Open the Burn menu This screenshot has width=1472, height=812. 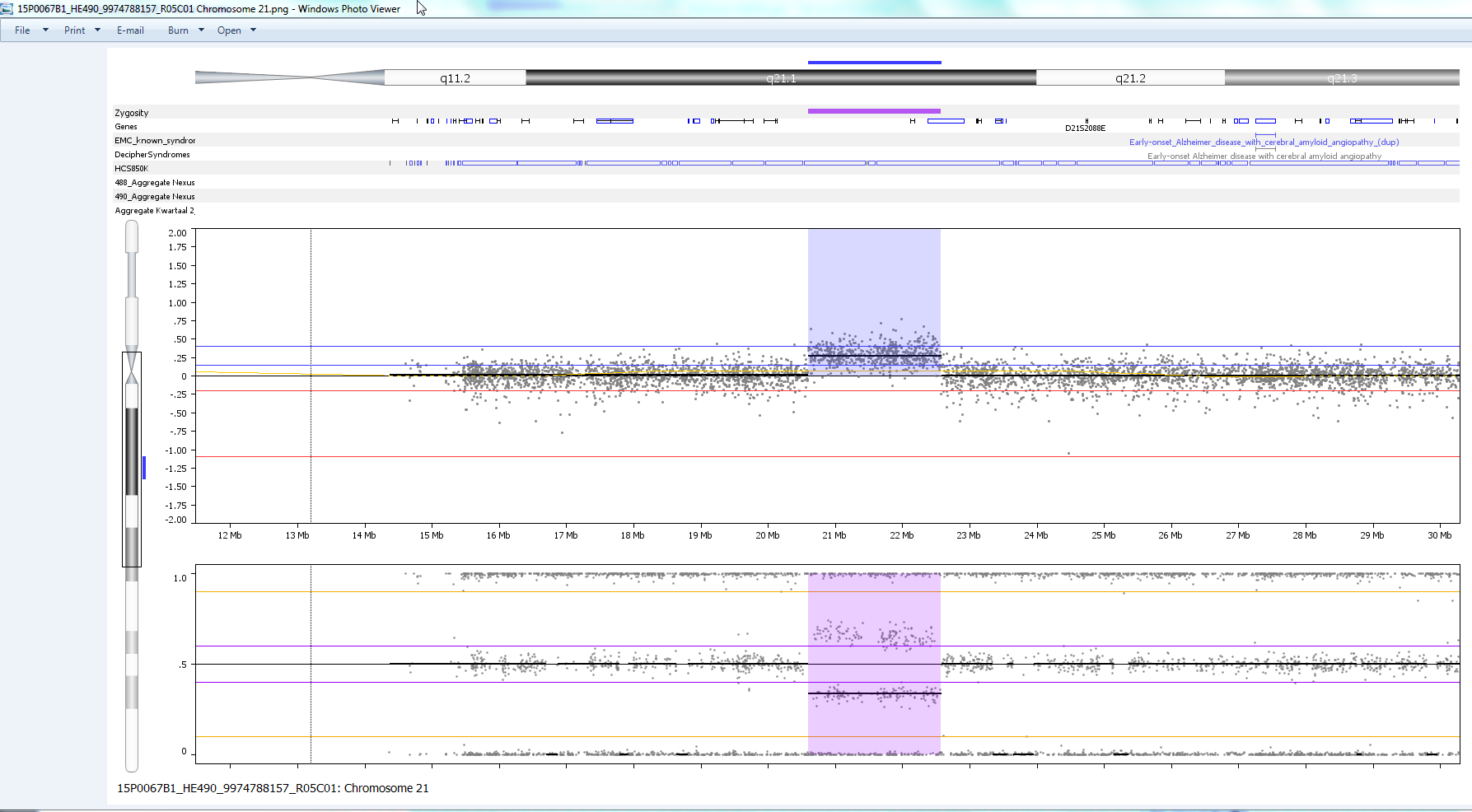point(178,30)
